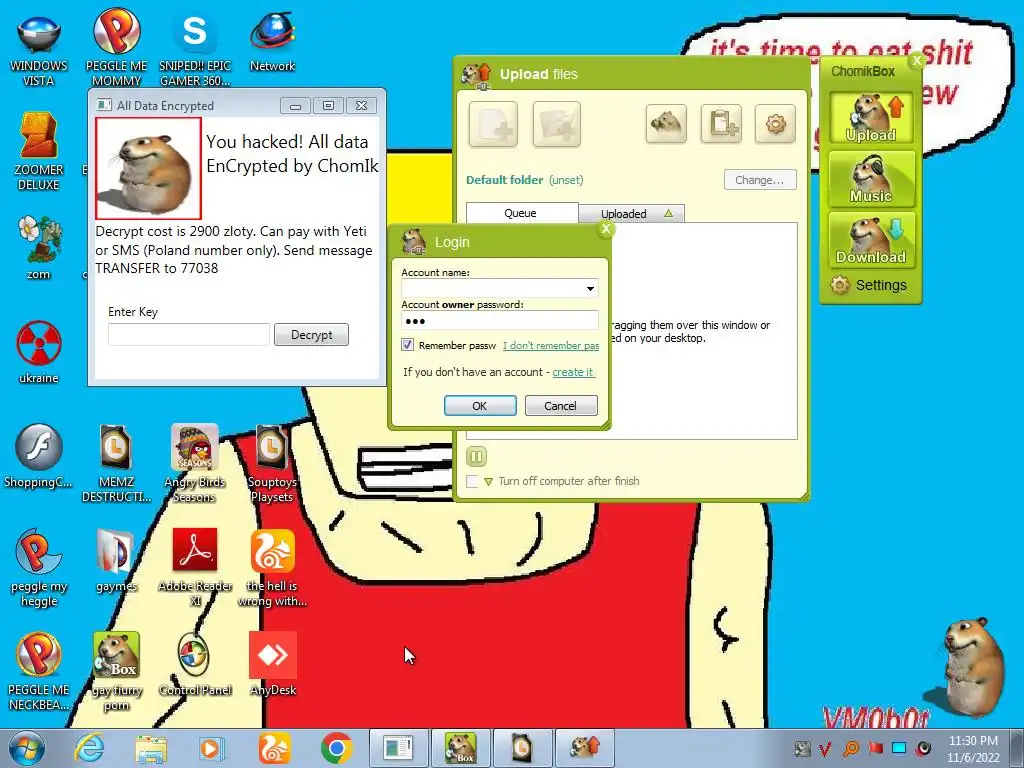1024x768 pixels.
Task: Open the gaymes desktop icon
Action: pos(116,560)
